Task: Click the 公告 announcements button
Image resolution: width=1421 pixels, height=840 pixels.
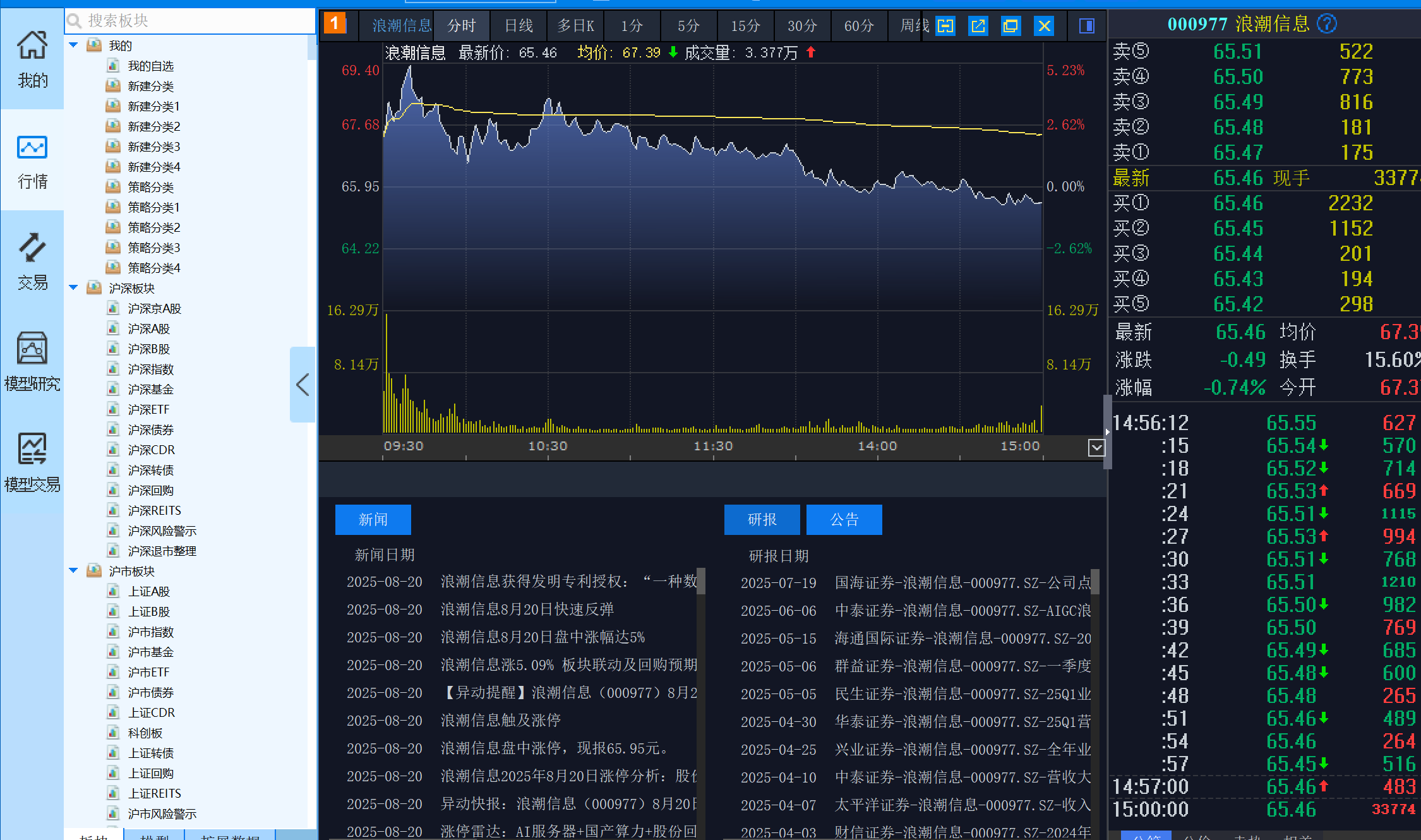Action: pos(844,520)
